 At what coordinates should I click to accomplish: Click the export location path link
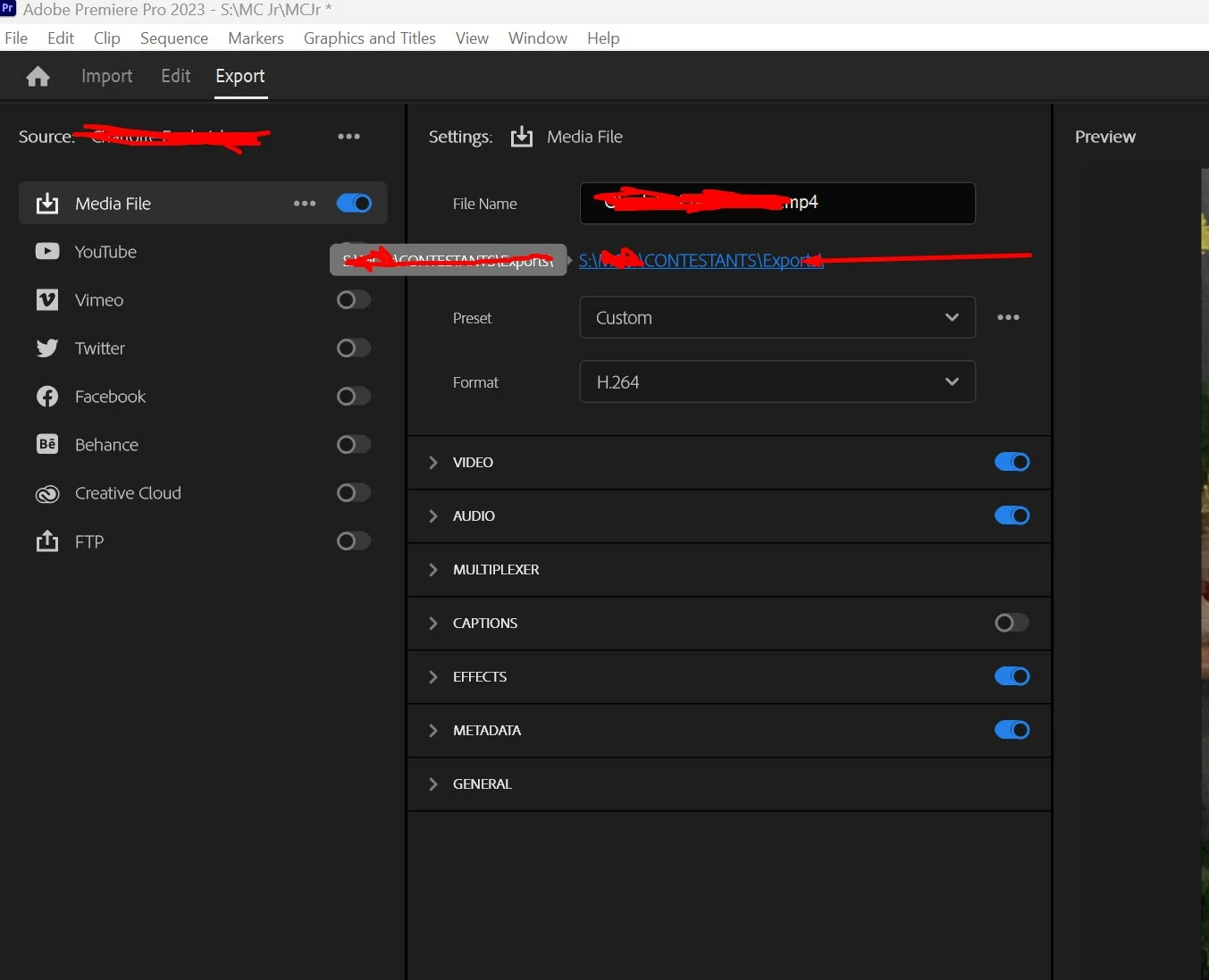[x=701, y=261]
